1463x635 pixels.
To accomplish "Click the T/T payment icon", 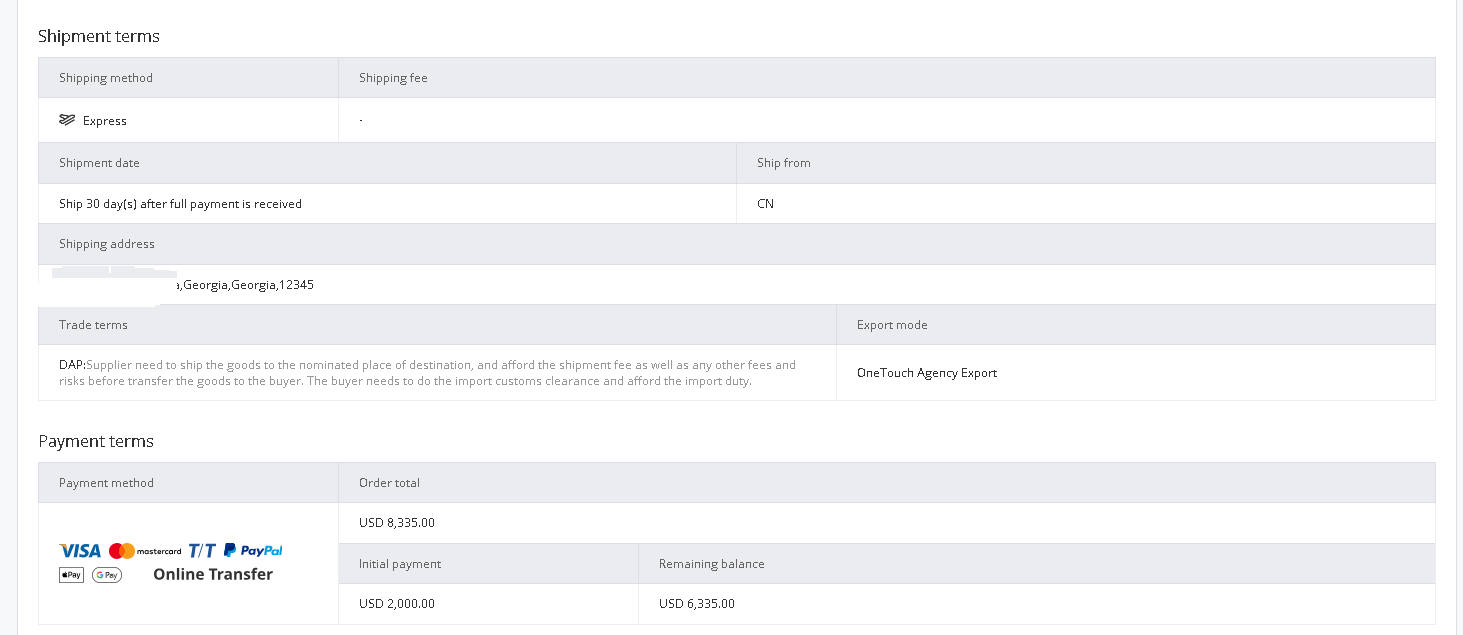I will [x=202, y=551].
